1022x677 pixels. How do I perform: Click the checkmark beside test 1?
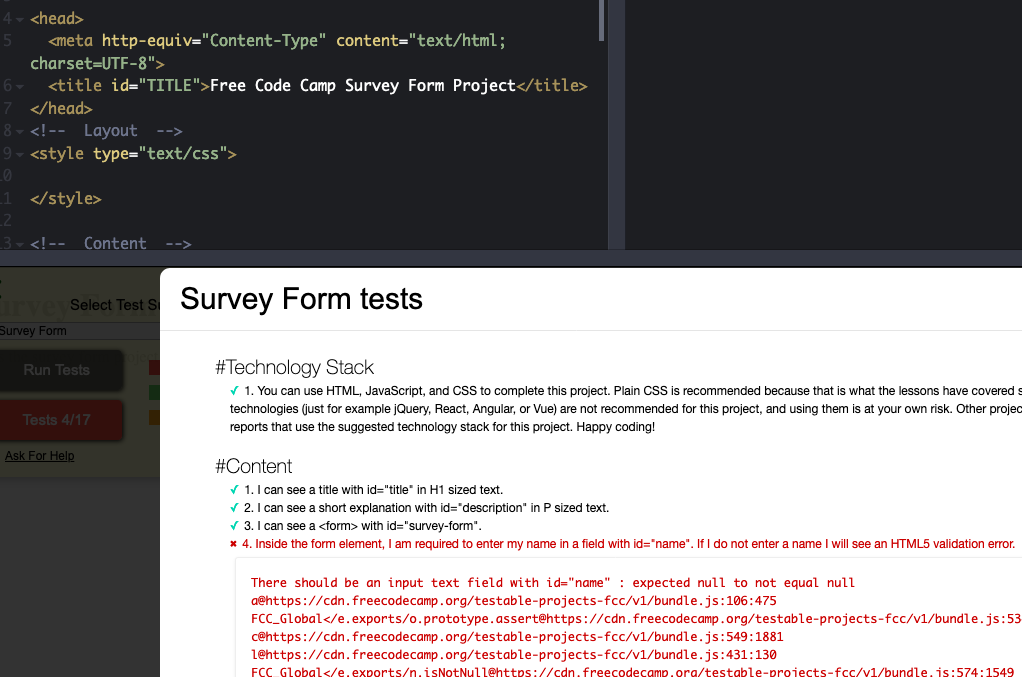pyautogui.click(x=234, y=490)
